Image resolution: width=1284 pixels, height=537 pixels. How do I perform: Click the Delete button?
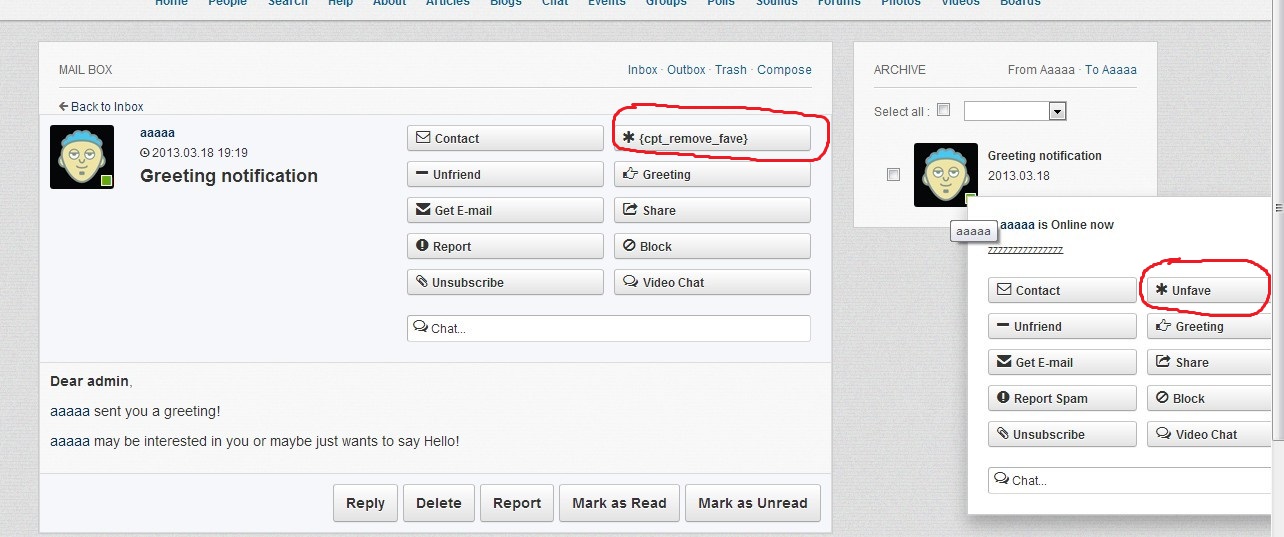point(439,503)
